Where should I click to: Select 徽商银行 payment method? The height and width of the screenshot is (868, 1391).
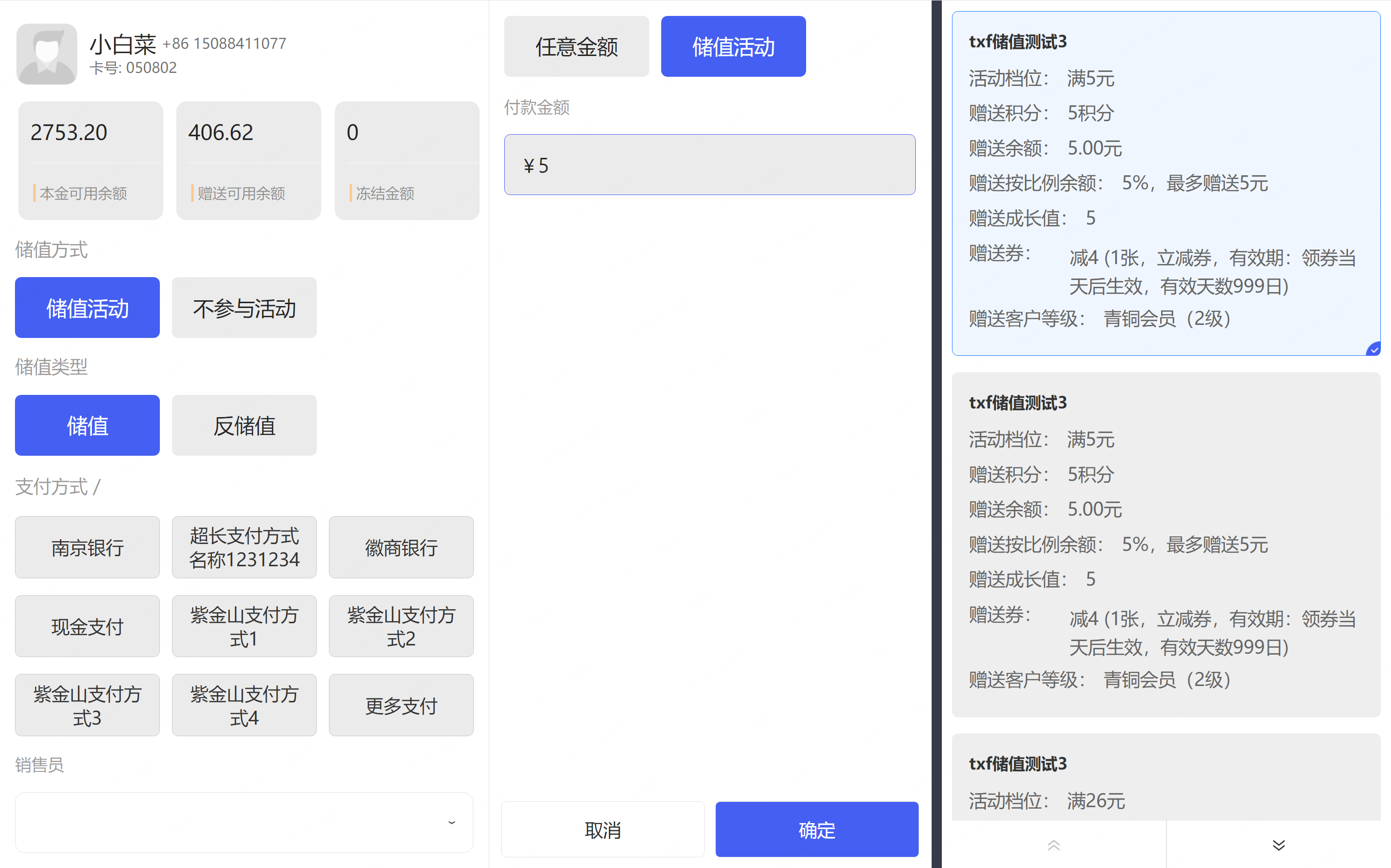point(401,547)
